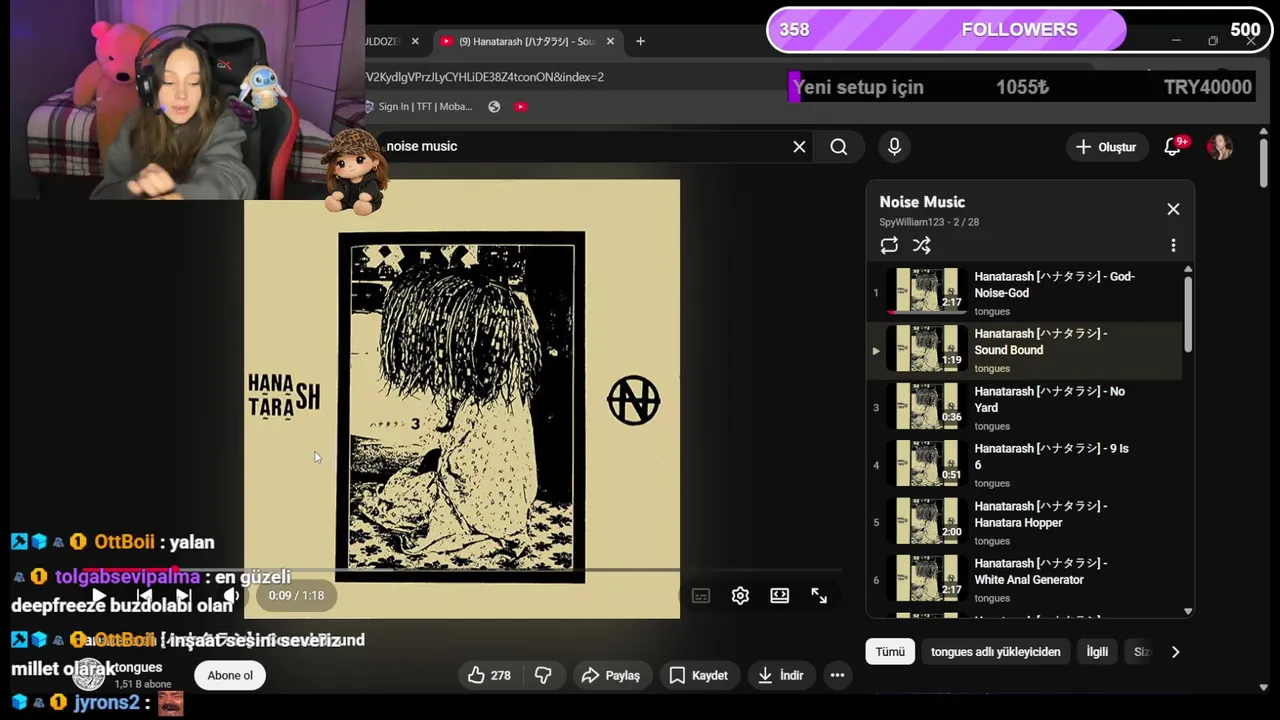This screenshot has height=720, width=1280.
Task: Skip to the next video
Action: pyautogui.click(x=183, y=596)
